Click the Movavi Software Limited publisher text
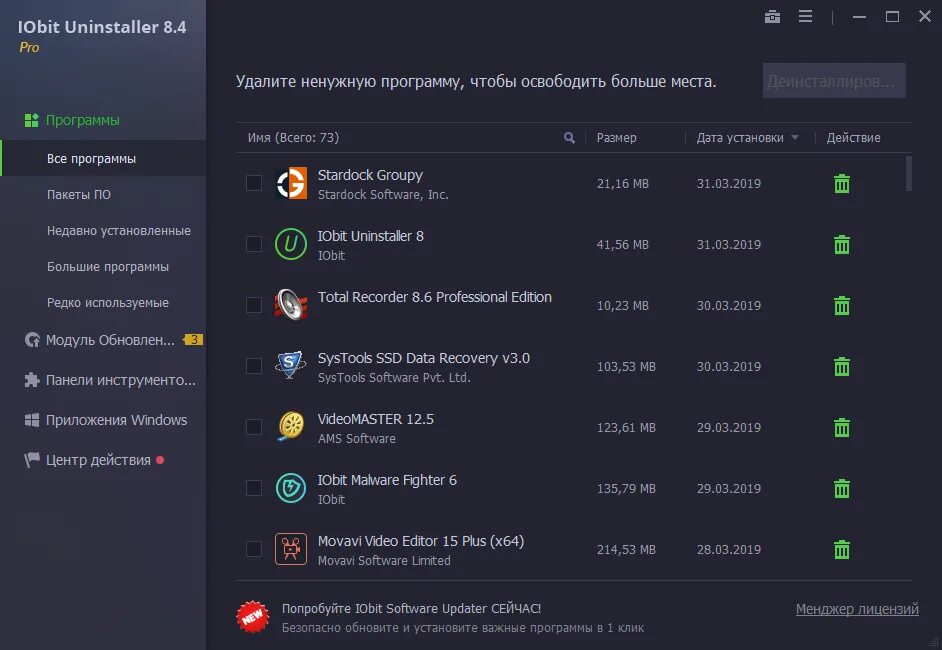 [384, 560]
